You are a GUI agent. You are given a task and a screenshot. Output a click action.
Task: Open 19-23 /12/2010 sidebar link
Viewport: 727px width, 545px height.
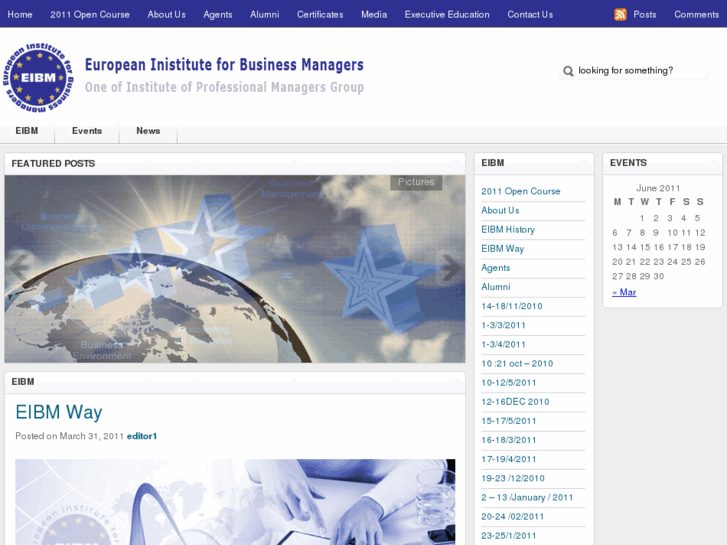click(x=513, y=478)
